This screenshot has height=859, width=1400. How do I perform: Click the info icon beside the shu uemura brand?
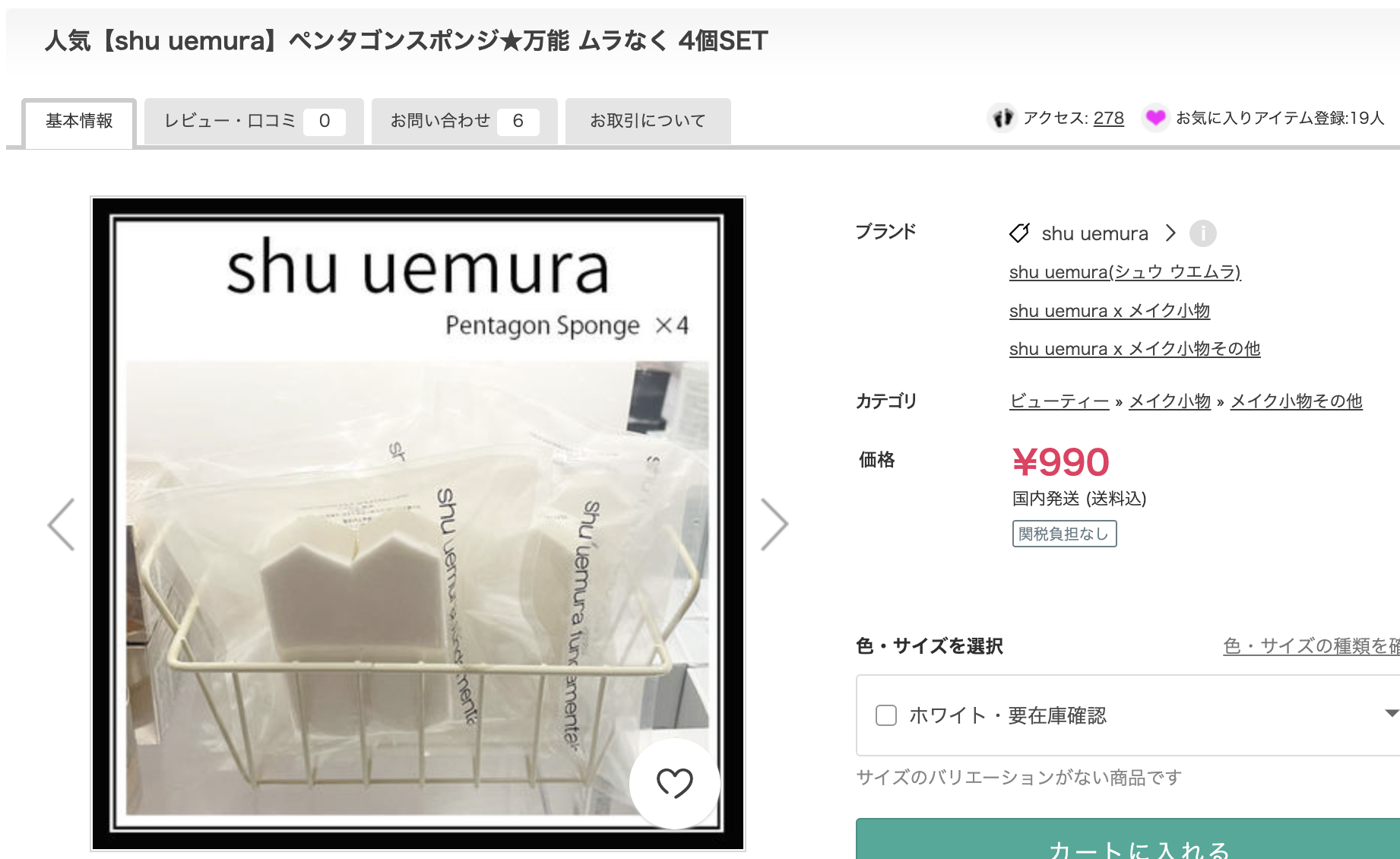coord(1202,233)
